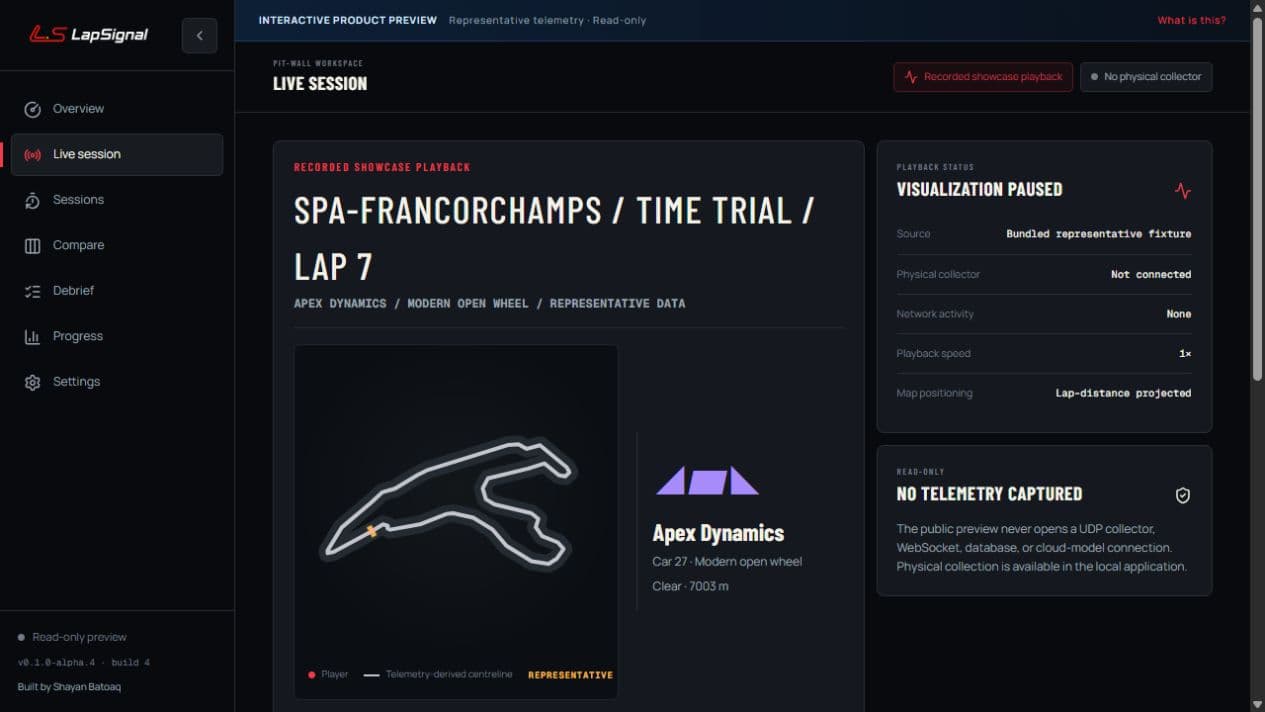The height and width of the screenshot is (712, 1265).
Task: Click the orange REPRESENTATIVE tag on the map
Action: [570, 675]
